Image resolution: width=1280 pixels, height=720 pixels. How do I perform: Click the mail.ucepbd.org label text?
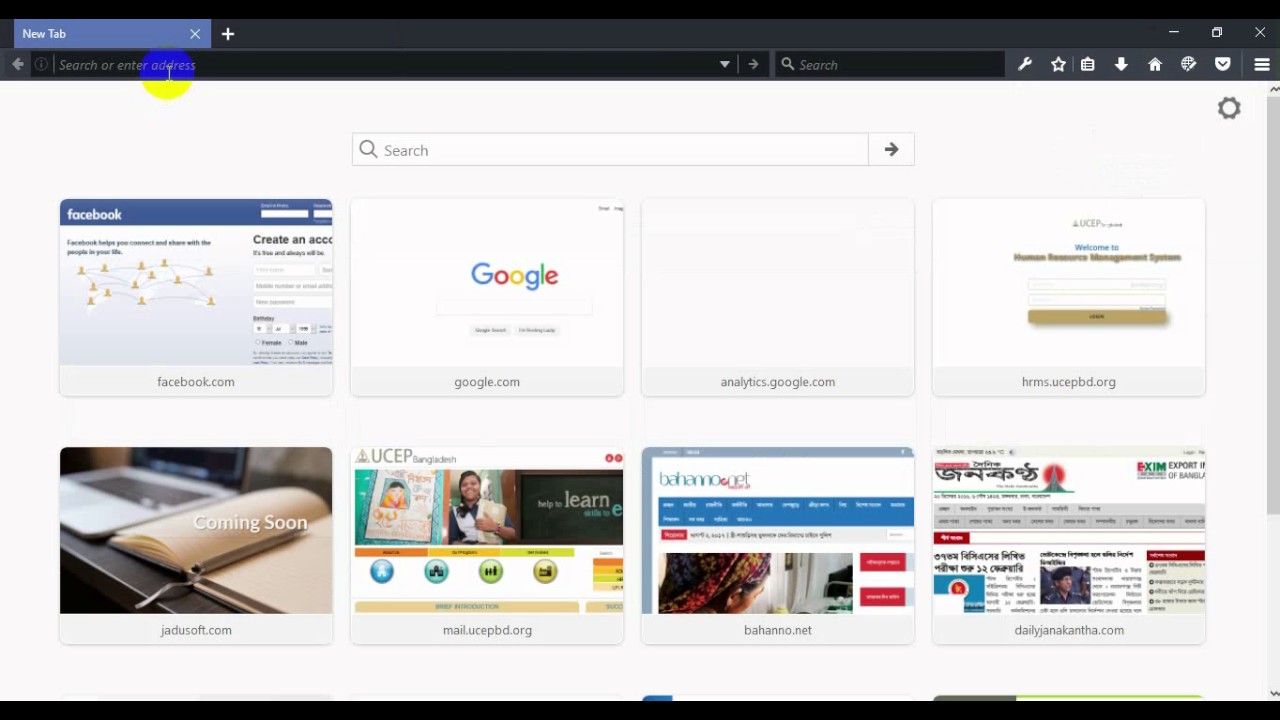[487, 630]
